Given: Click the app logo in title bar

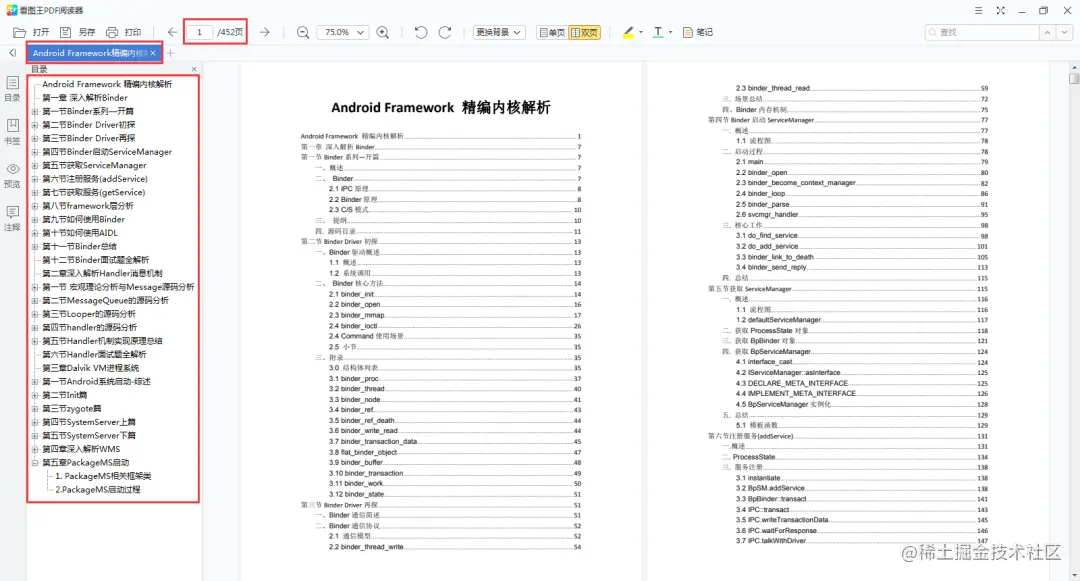Looking at the screenshot, I should [x=11, y=10].
